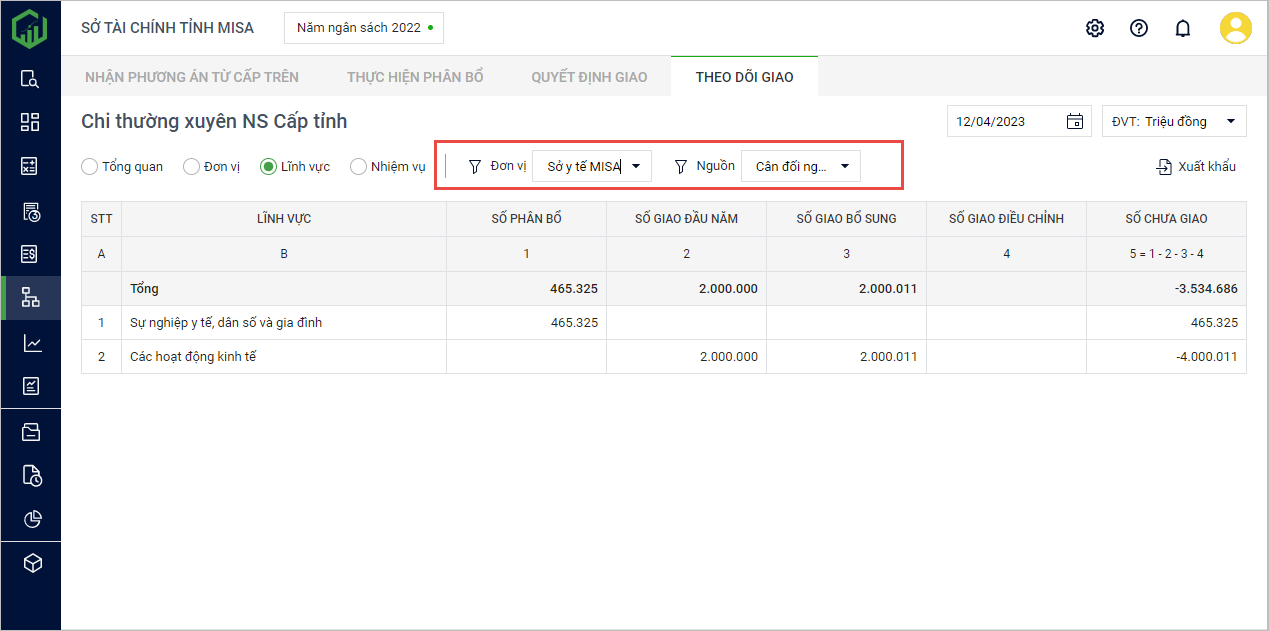Screen dimensions: 1269x631
Task: Select the Đơn vị radio button
Action: pos(192,167)
